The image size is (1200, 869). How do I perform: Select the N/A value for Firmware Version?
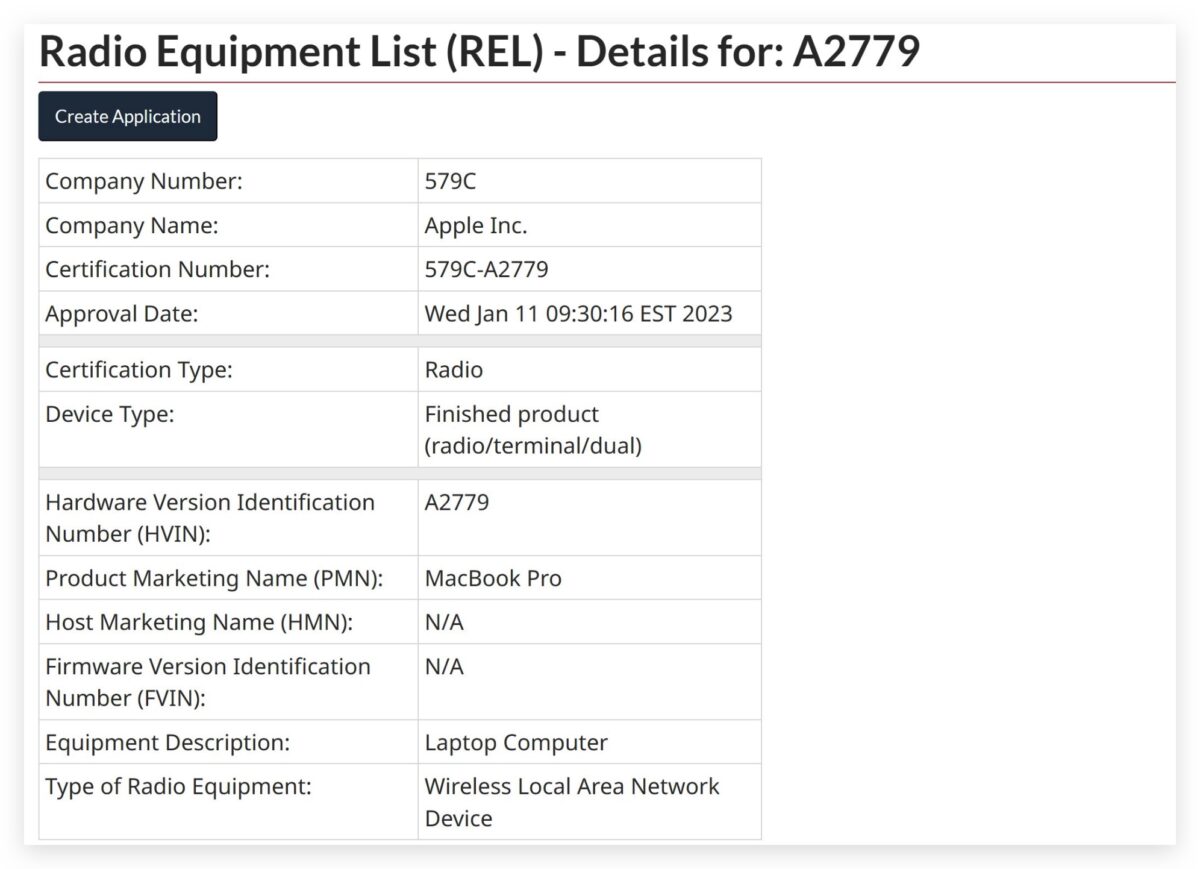pyautogui.click(x=444, y=666)
